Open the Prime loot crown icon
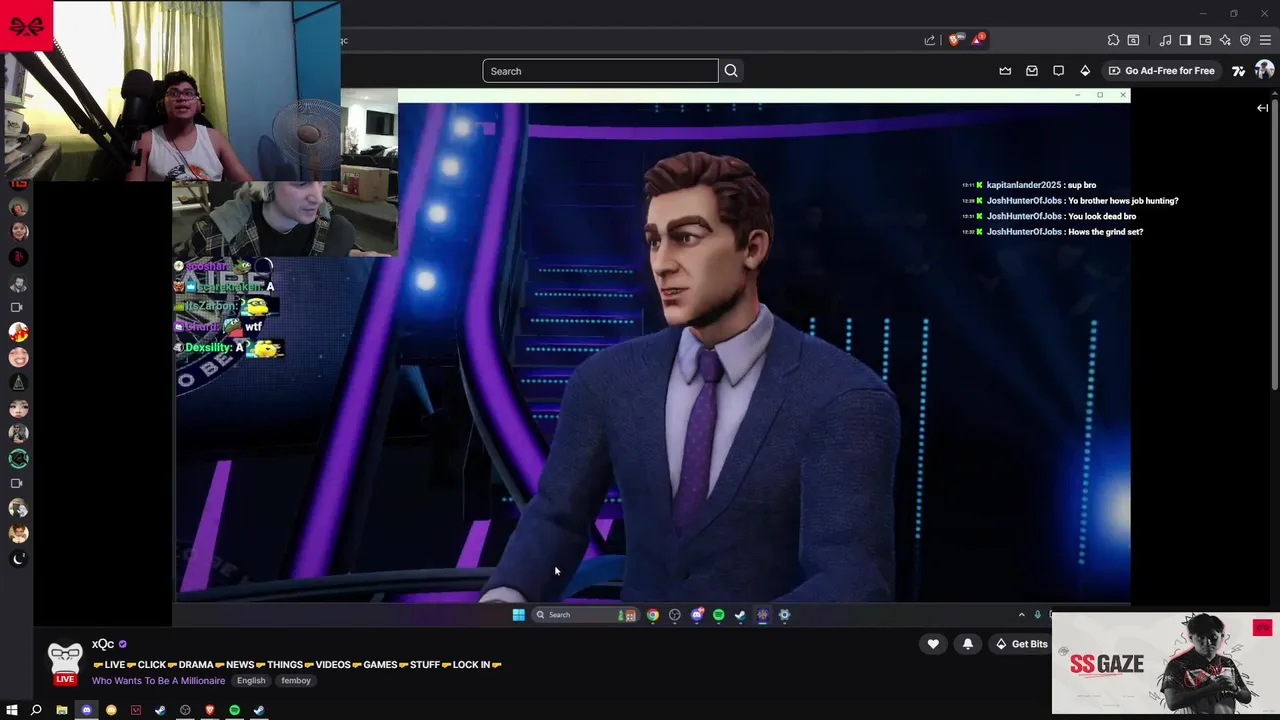Screen dimensions: 1280x720 pyautogui.click(x=1005, y=71)
